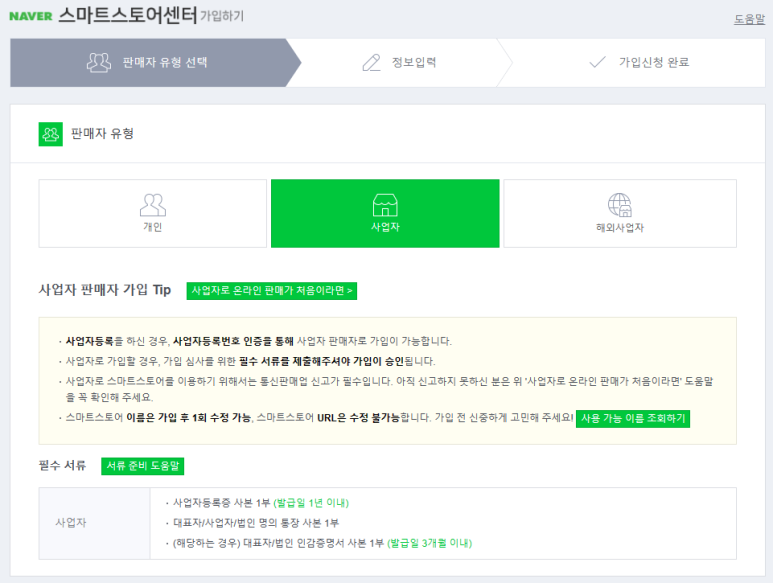Click the 사업자 판매자 가입 Tip heading
The height and width of the screenshot is (583, 773).
105,290
